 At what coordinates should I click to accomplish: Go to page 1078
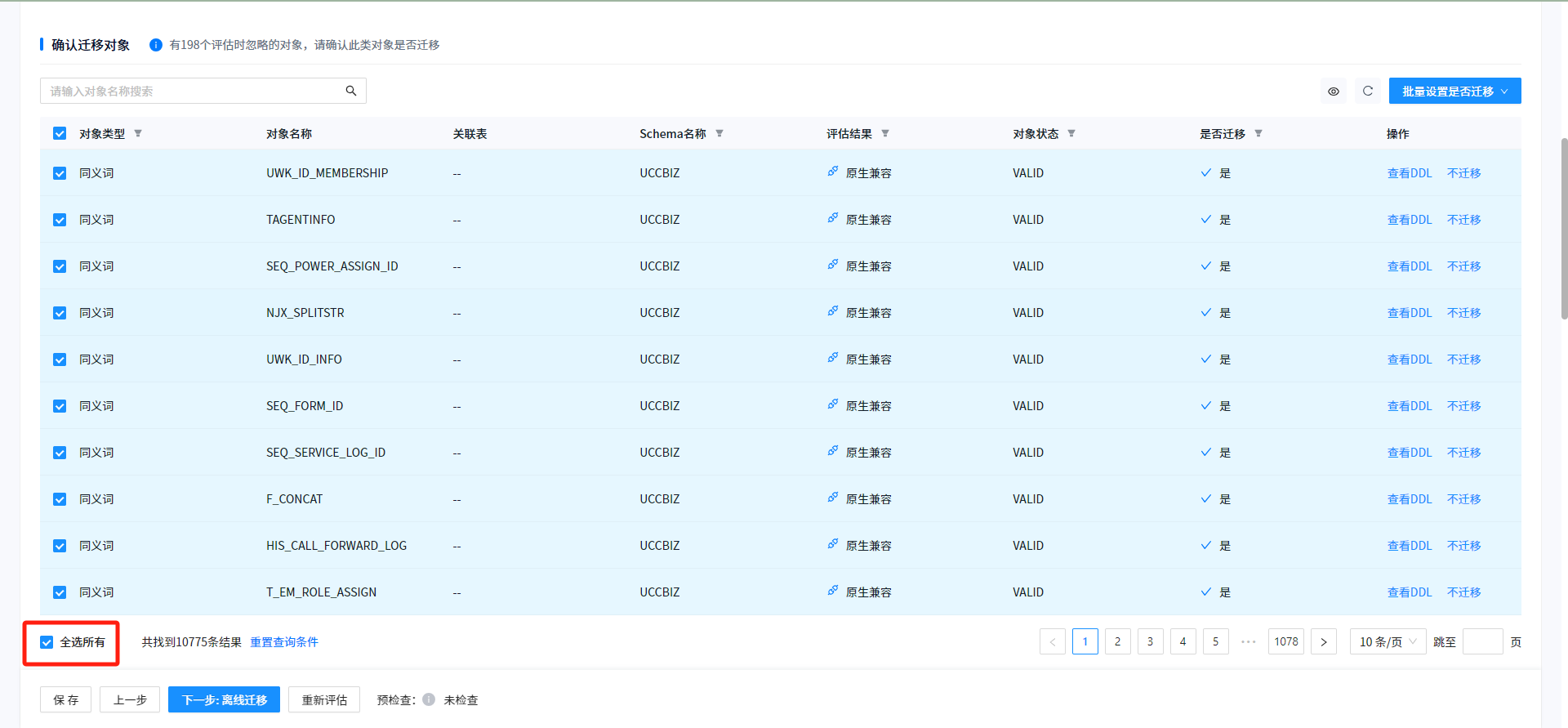click(1286, 641)
